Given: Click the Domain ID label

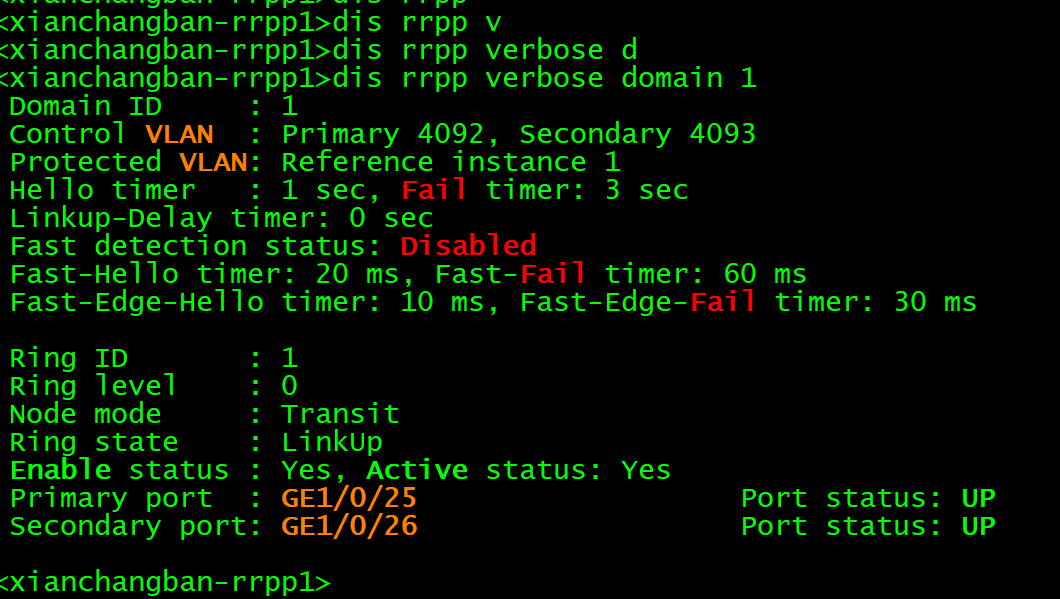Looking at the screenshot, I should coord(85,106).
